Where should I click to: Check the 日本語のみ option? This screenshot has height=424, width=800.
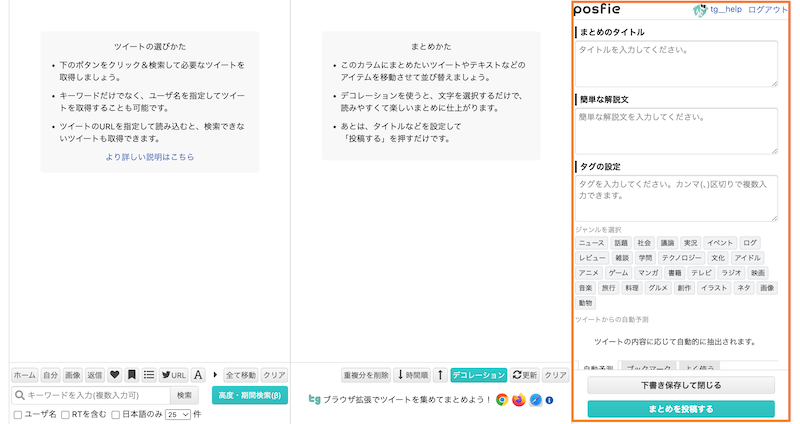(x=116, y=414)
